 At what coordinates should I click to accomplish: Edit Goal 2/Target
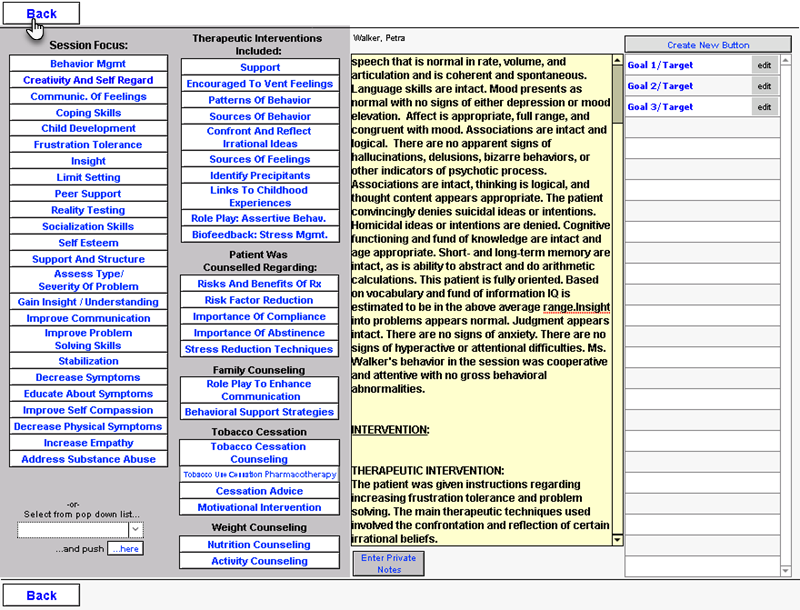tap(764, 86)
